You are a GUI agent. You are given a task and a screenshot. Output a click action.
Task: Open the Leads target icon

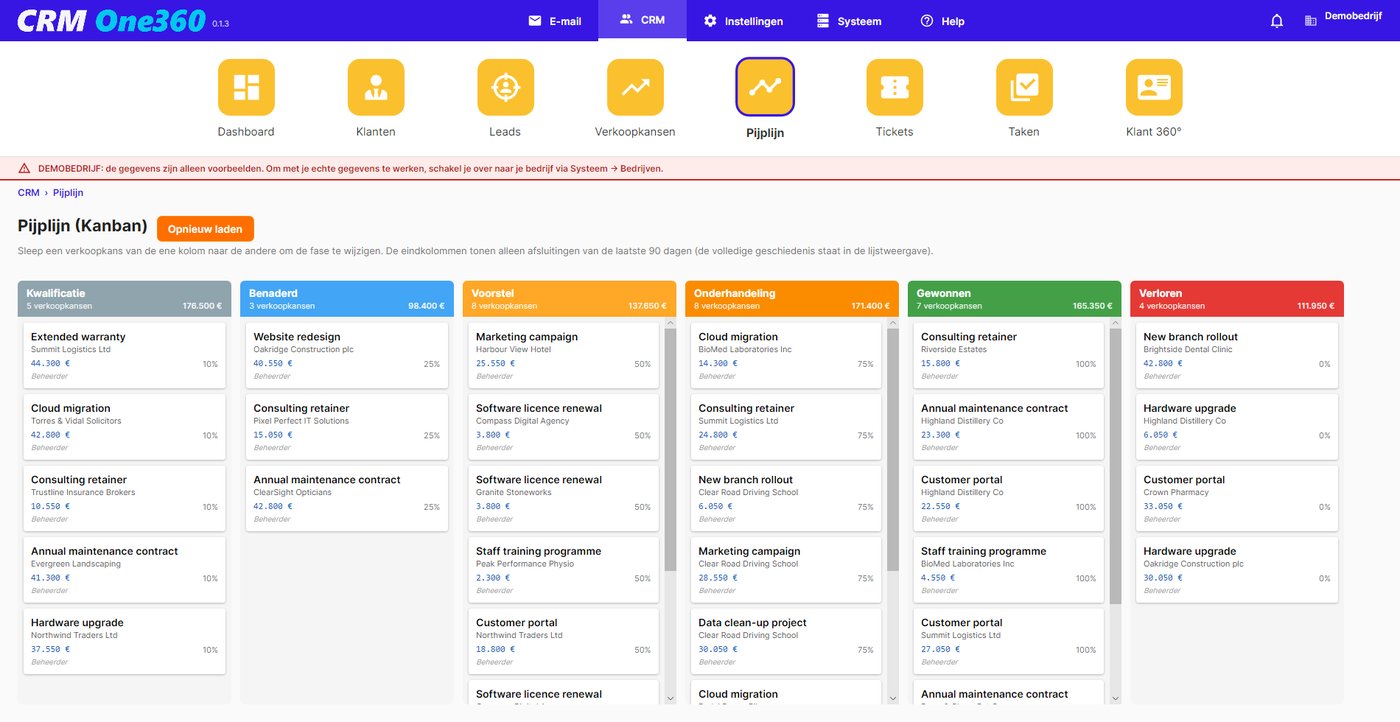[x=506, y=87]
